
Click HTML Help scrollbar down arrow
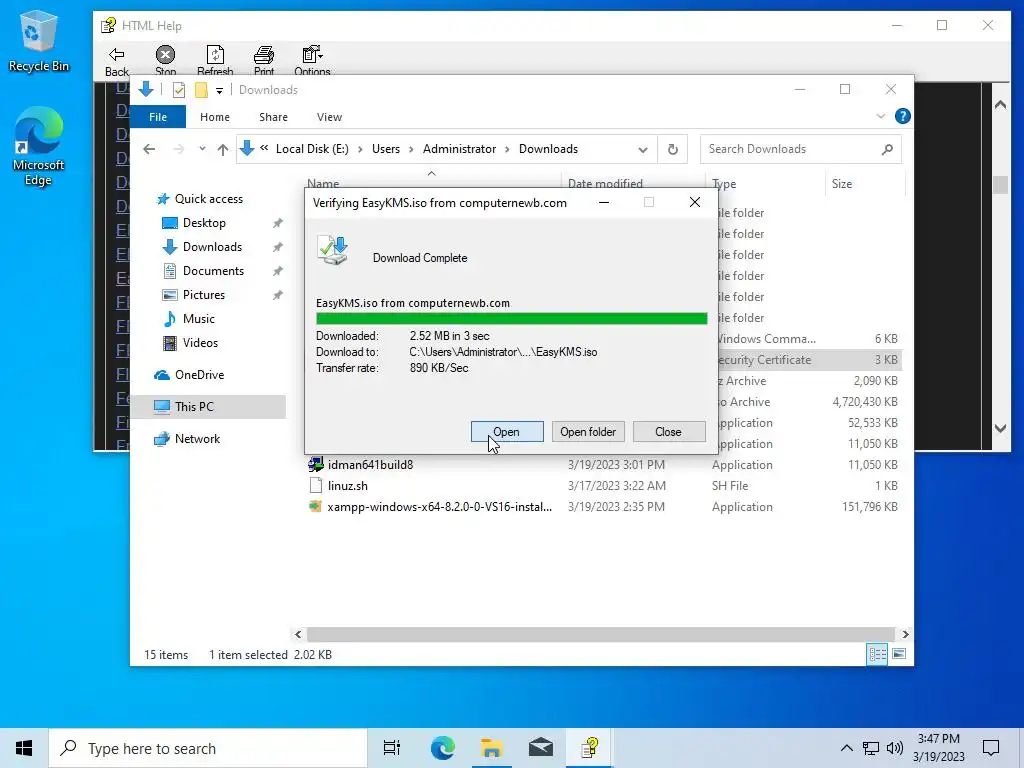(x=1000, y=429)
